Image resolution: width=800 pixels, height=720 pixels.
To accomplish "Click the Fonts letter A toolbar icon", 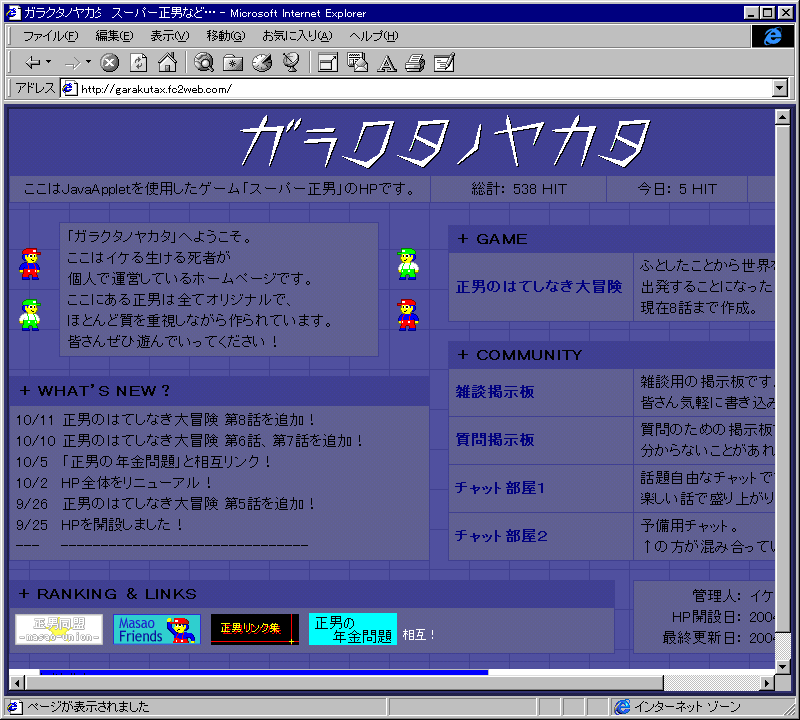I will [387, 64].
